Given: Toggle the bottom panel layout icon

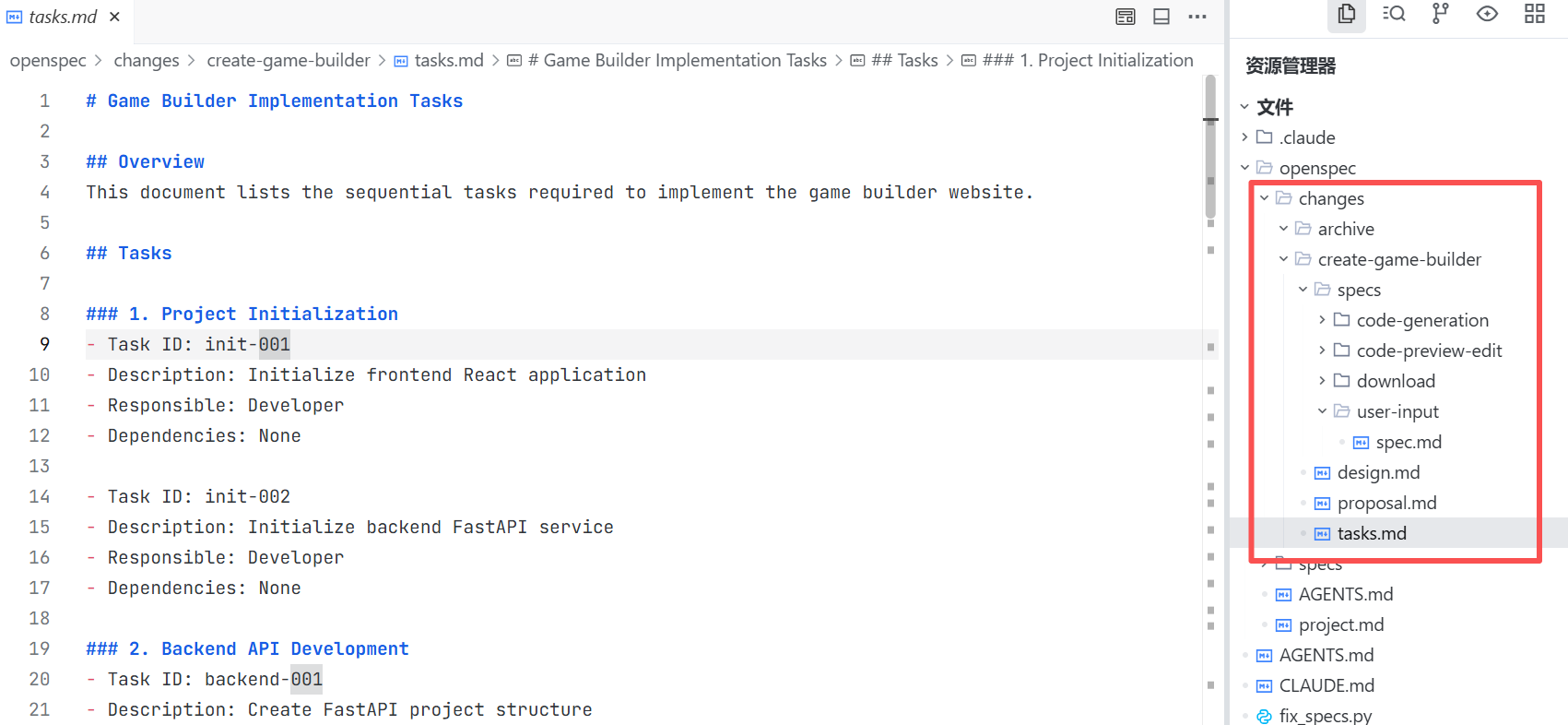Looking at the screenshot, I should 1161,17.
